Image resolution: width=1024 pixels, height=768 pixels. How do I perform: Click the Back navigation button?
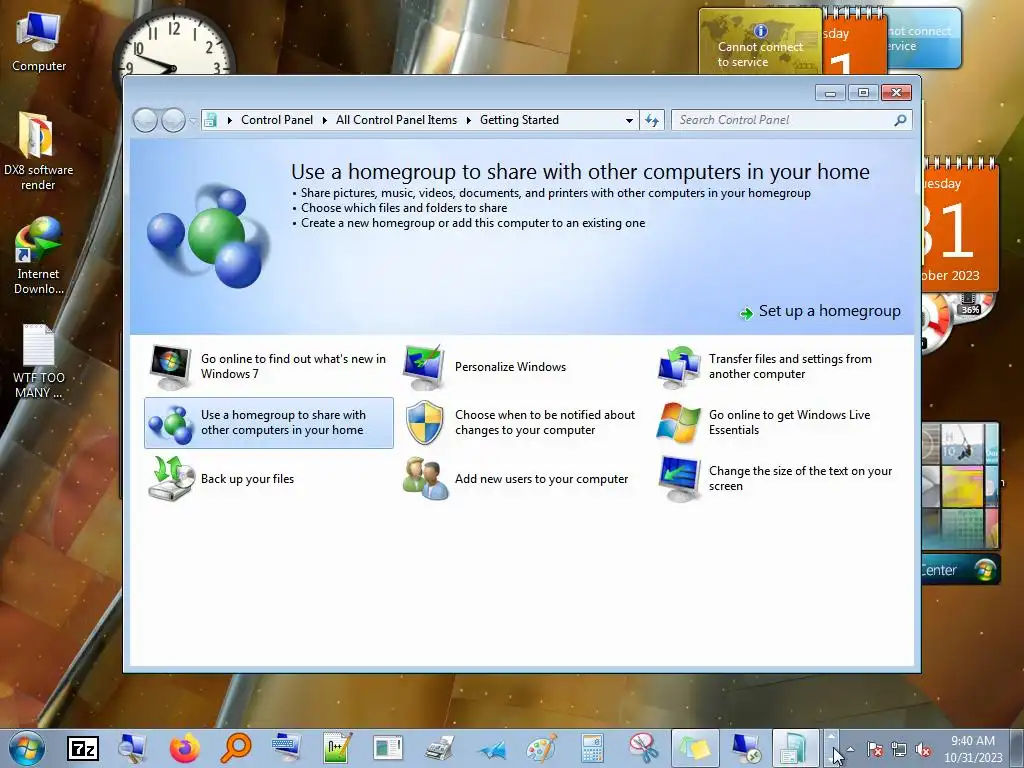[145, 120]
